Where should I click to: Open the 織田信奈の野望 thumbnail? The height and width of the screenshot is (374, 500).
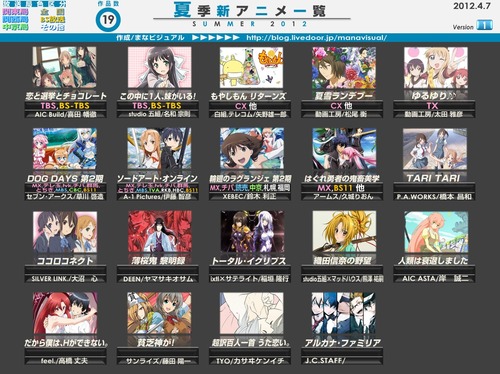(344, 232)
